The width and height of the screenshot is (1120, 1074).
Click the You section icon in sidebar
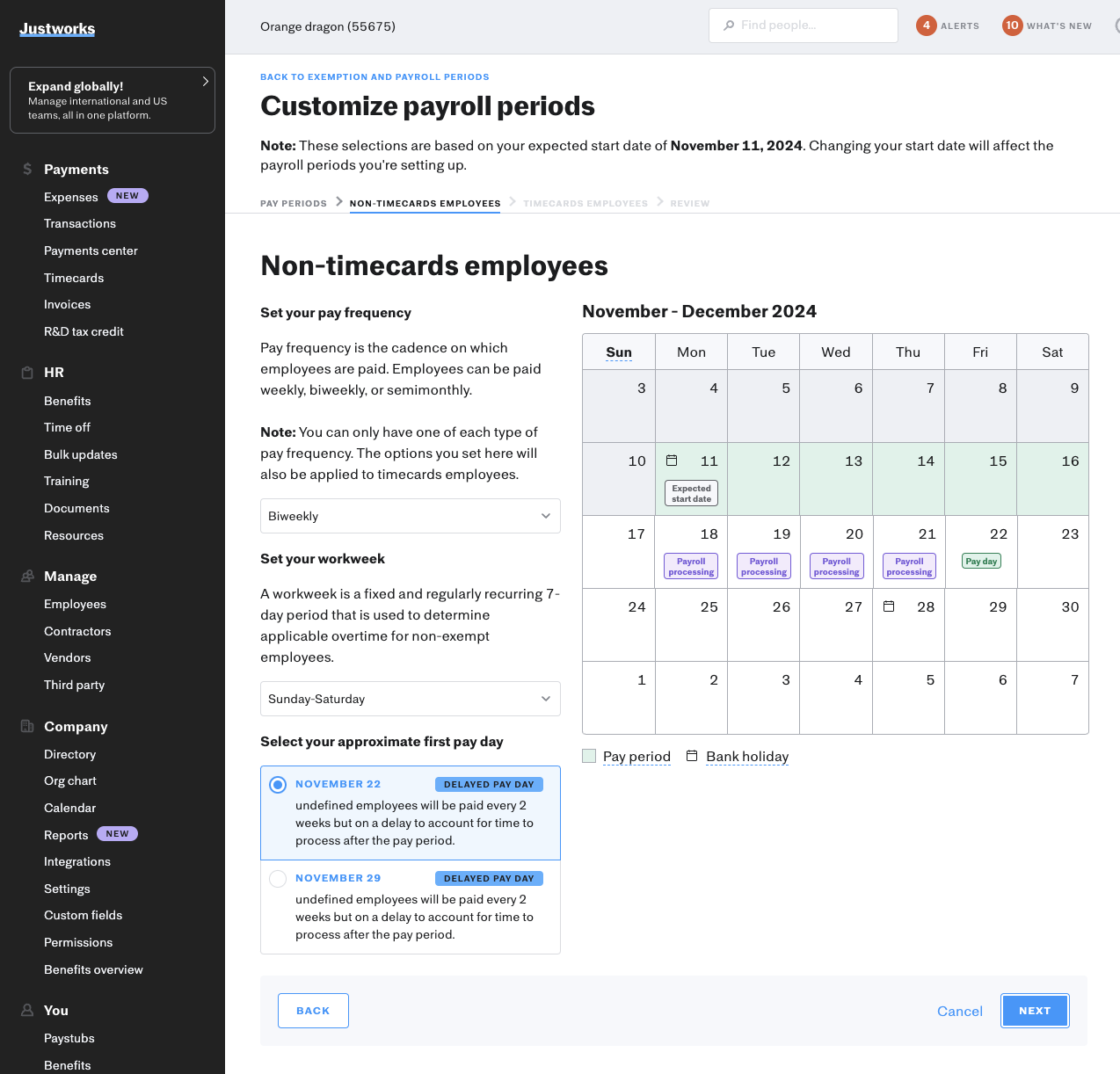pyautogui.click(x=26, y=1010)
